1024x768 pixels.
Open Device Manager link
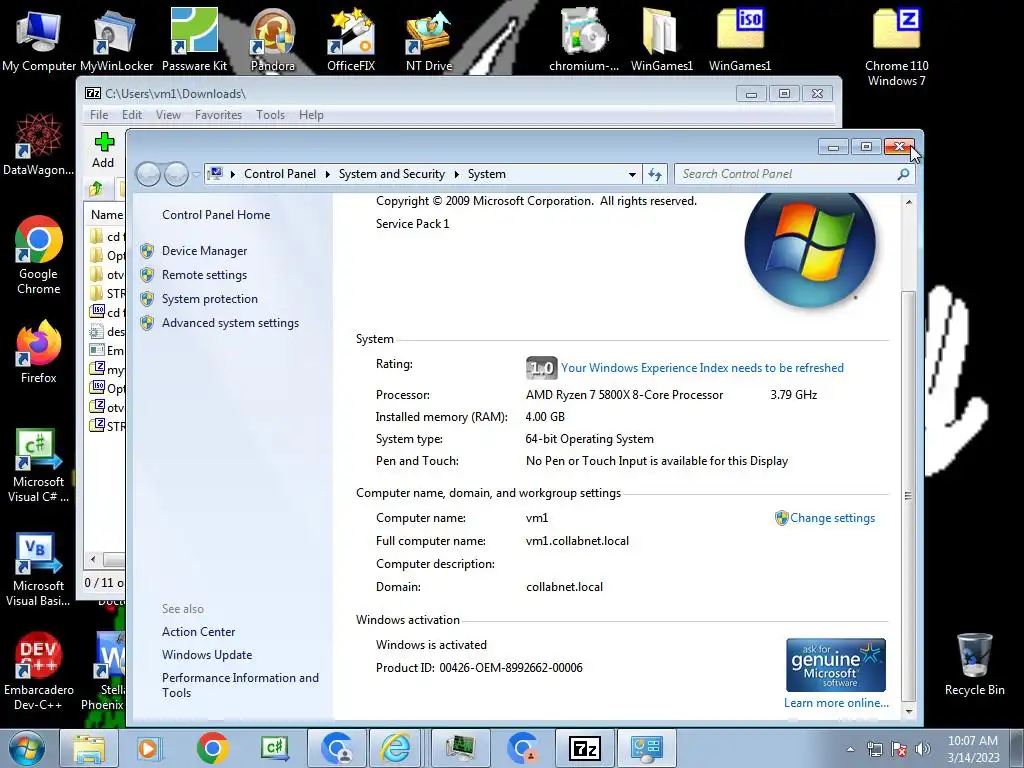point(204,251)
